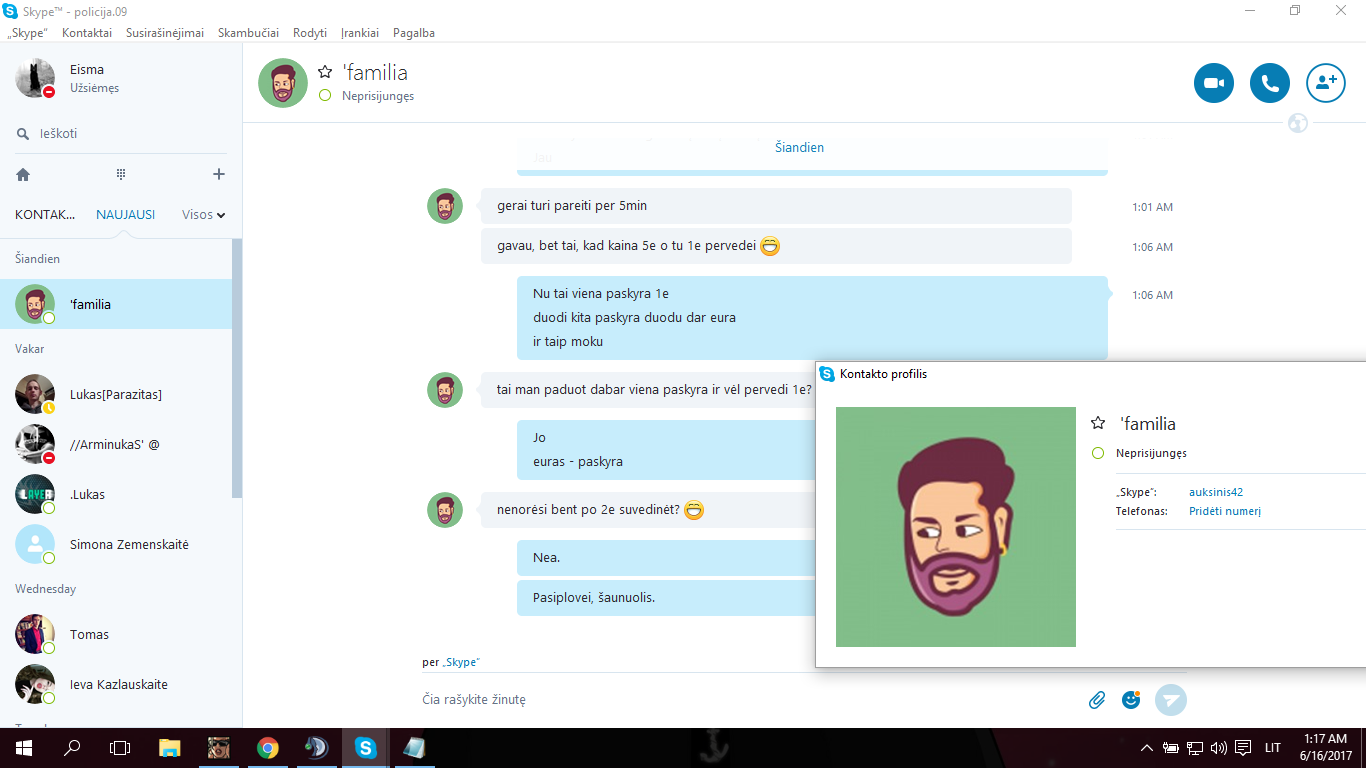Open the Skambučiai menu
Image resolution: width=1366 pixels, height=768 pixels.
[248, 33]
